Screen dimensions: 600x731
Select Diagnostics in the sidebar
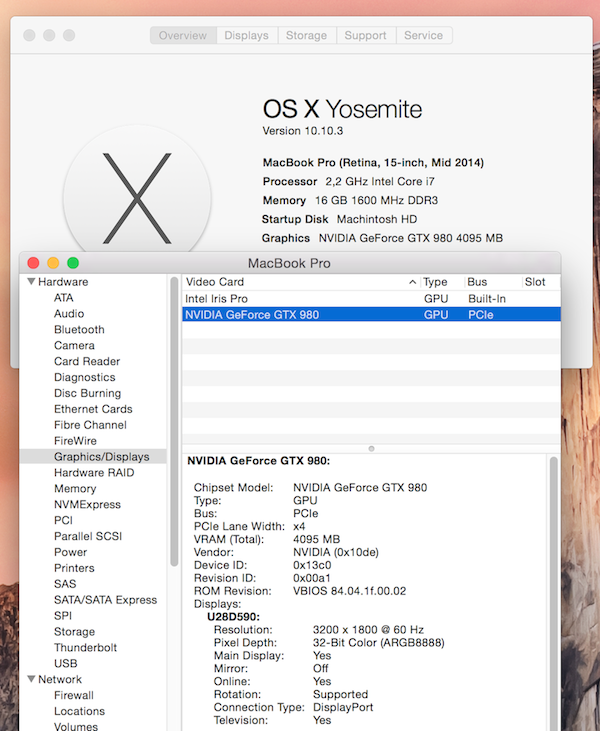tap(84, 377)
